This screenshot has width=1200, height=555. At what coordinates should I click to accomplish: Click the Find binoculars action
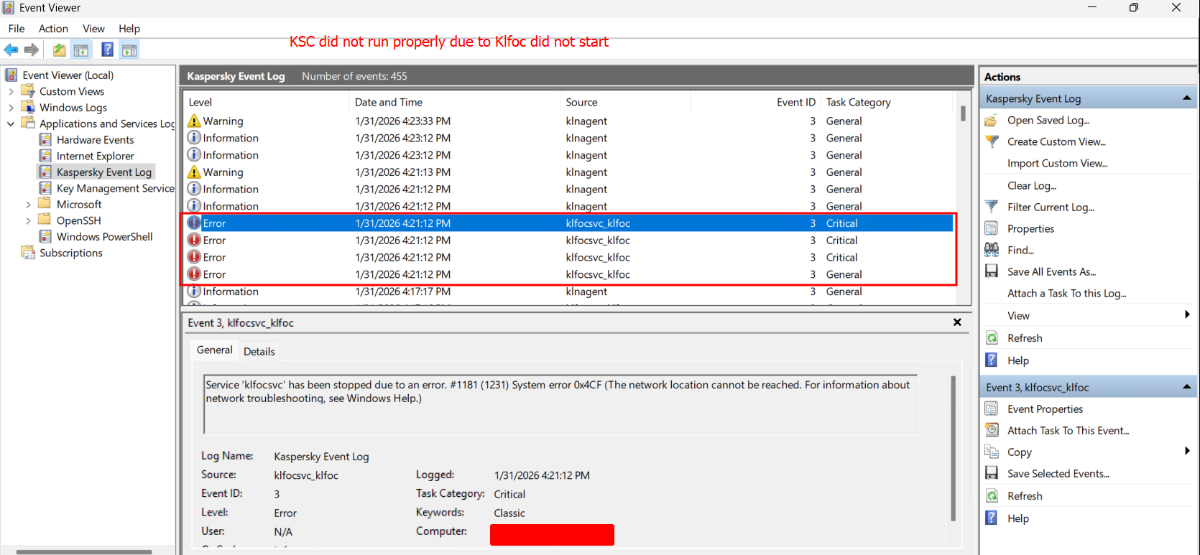click(x=1020, y=250)
